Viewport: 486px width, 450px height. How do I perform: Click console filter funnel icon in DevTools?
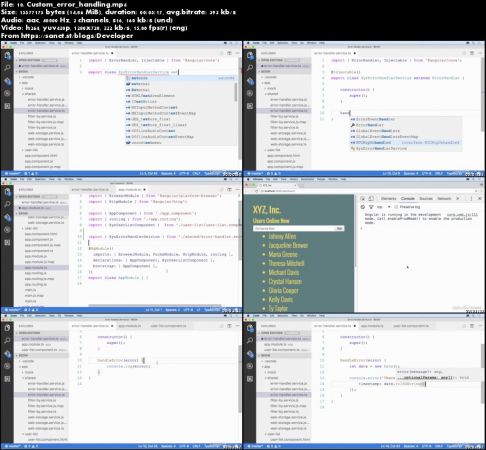(x=371, y=207)
